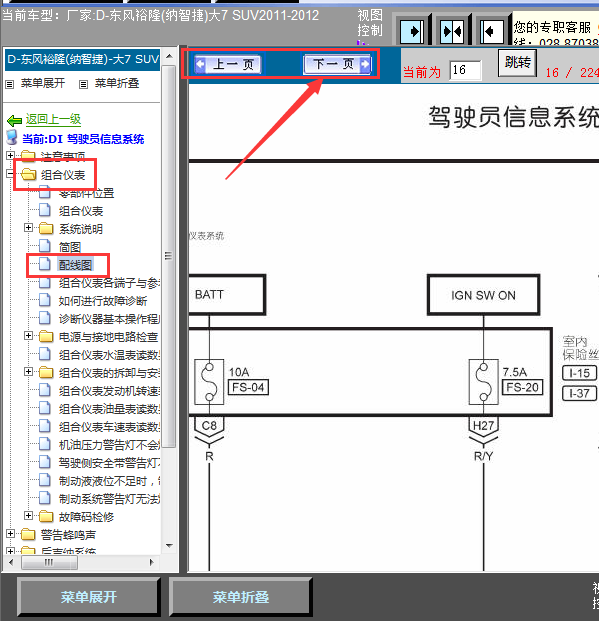Viewport: 599px width, 621px height.
Task: Open 机油压力警告灯不会 document
Action: coord(109,445)
